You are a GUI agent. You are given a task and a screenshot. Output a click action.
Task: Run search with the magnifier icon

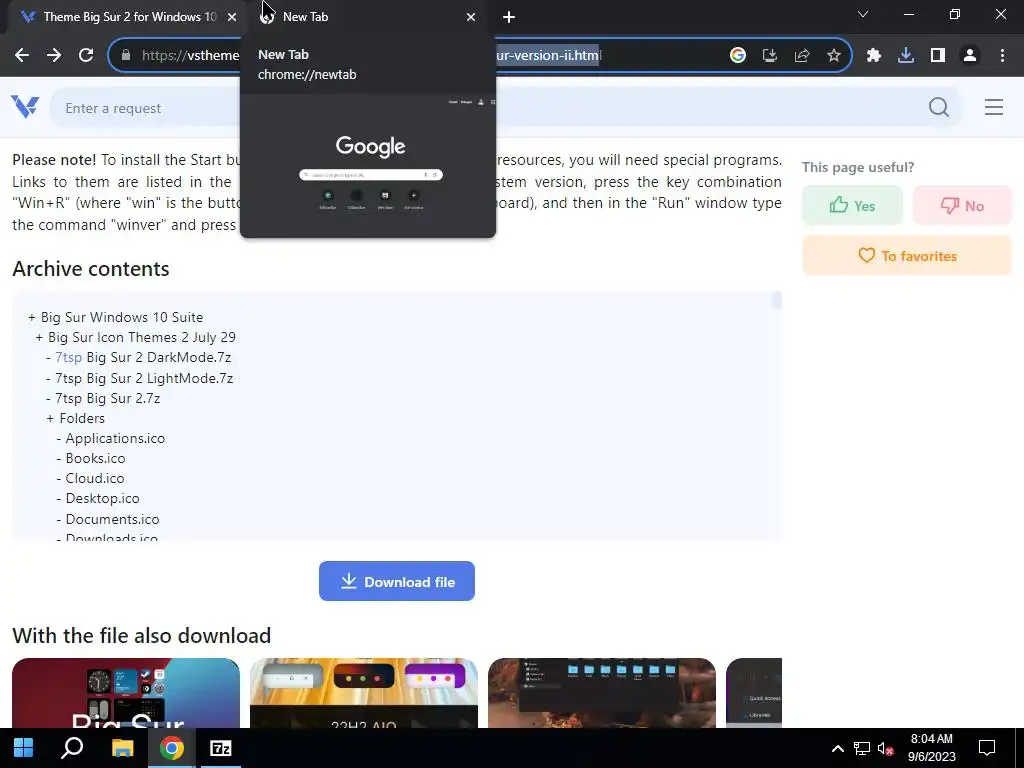click(x=938, y=107)
